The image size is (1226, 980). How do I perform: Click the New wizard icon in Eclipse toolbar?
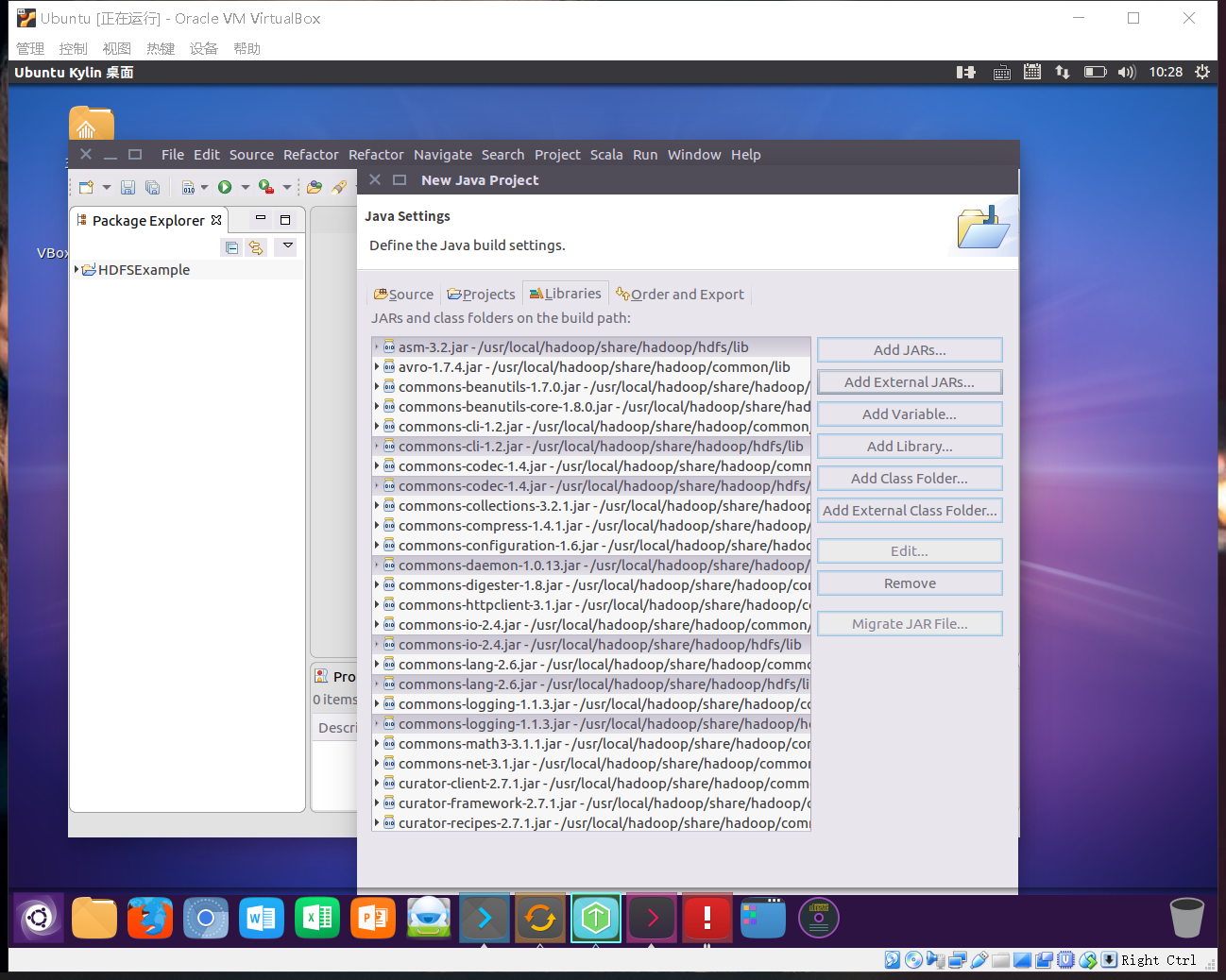click(87, 187)
